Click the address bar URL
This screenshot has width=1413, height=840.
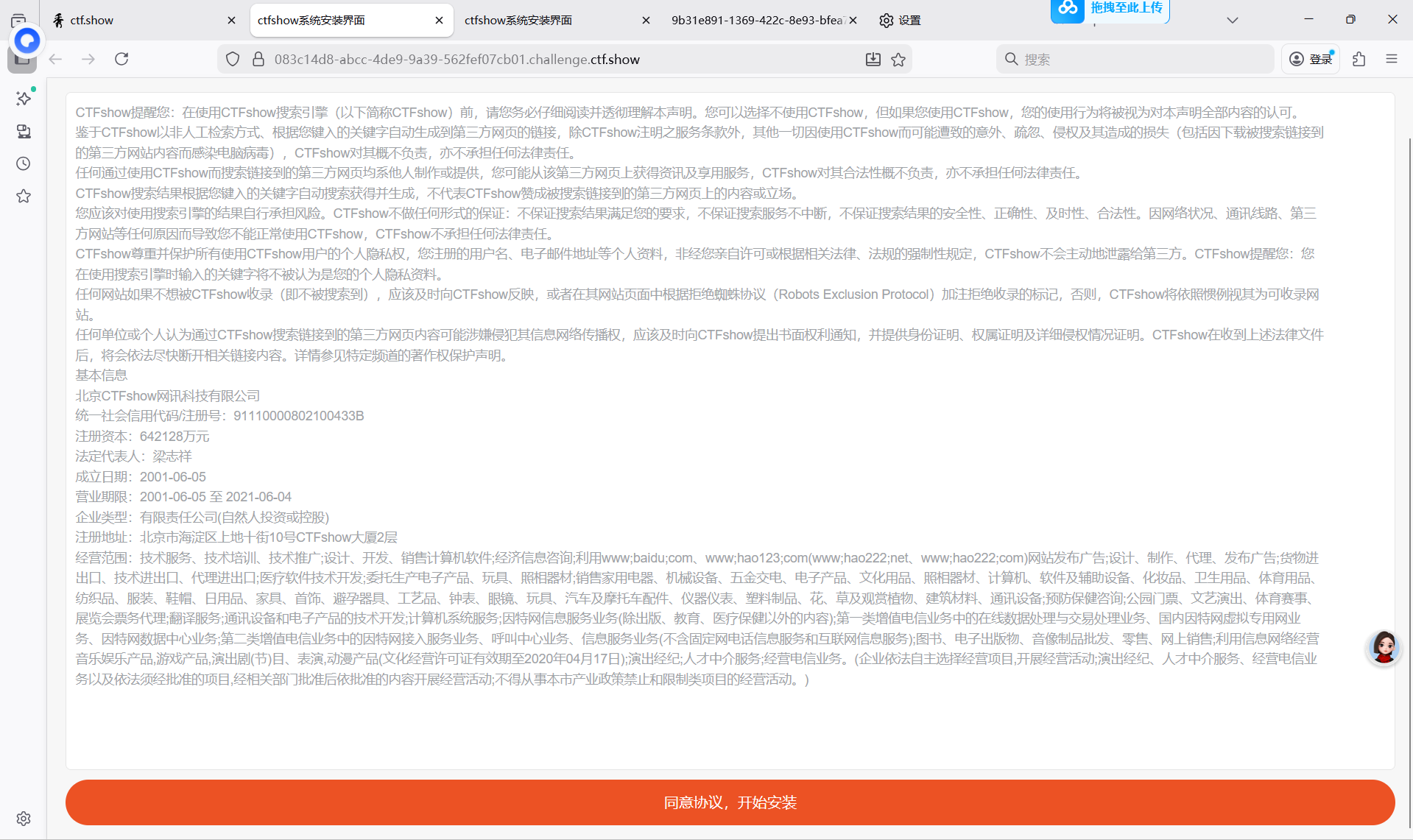tap(457, 59)
